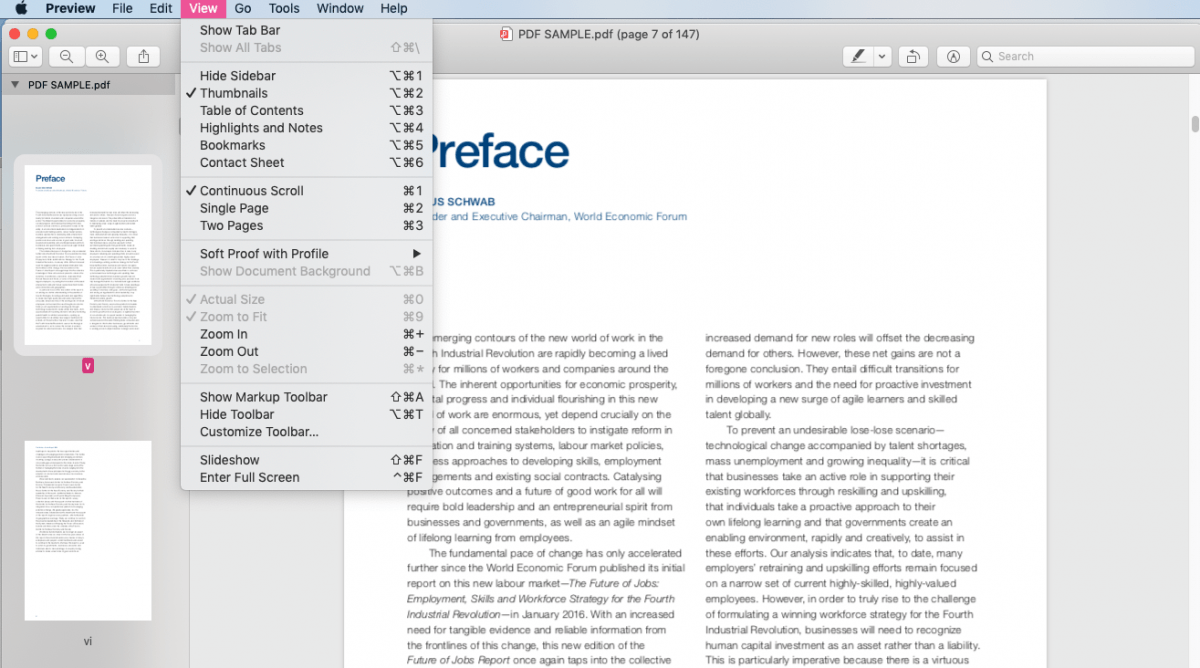This screenshot has height=668, width=1200.
Task: Close the open View menu
Action: (x=203, y=8)
